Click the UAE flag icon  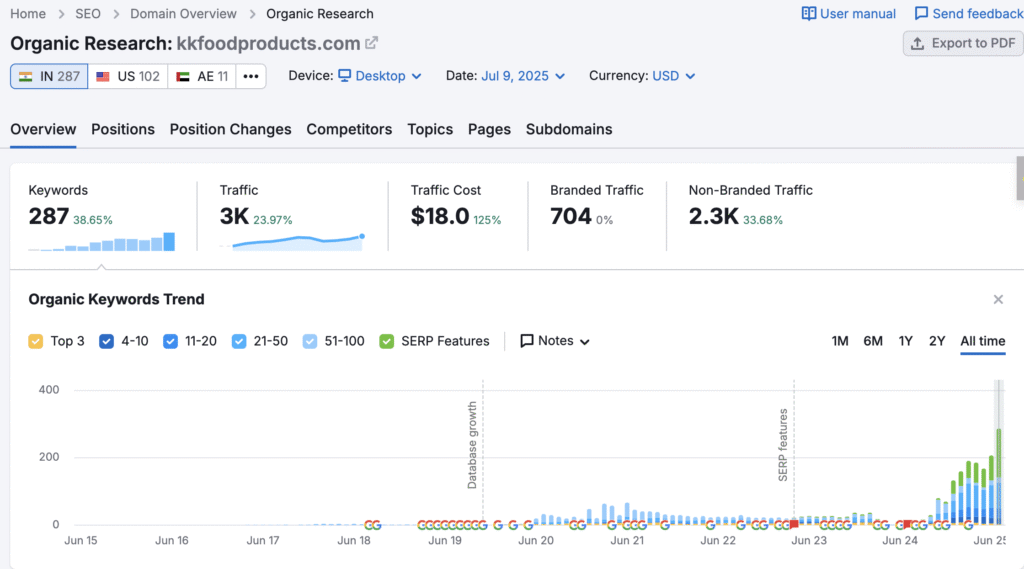[183, 76]
